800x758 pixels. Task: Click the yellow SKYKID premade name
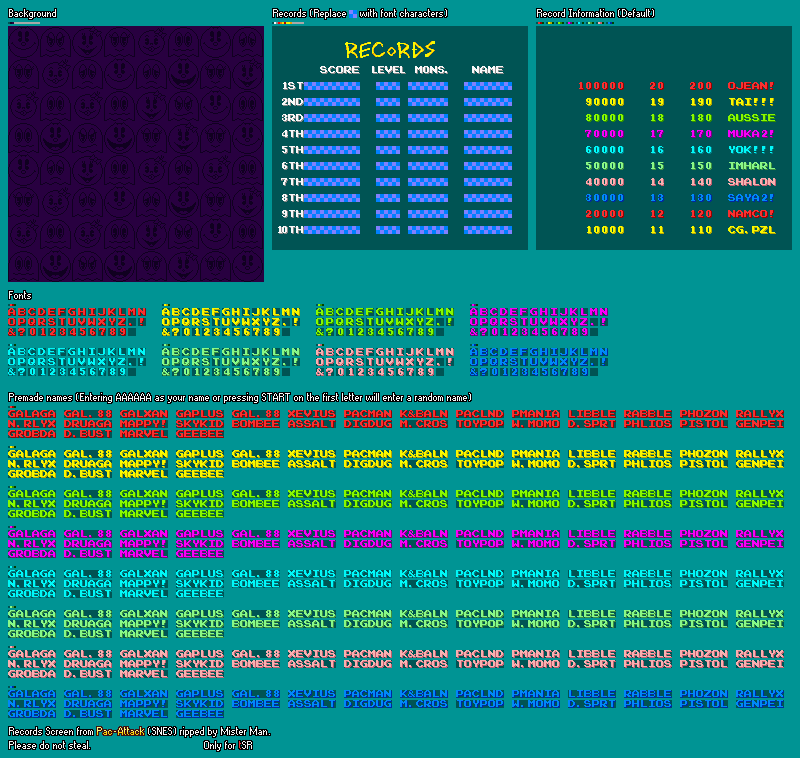[x=199, y=464]
